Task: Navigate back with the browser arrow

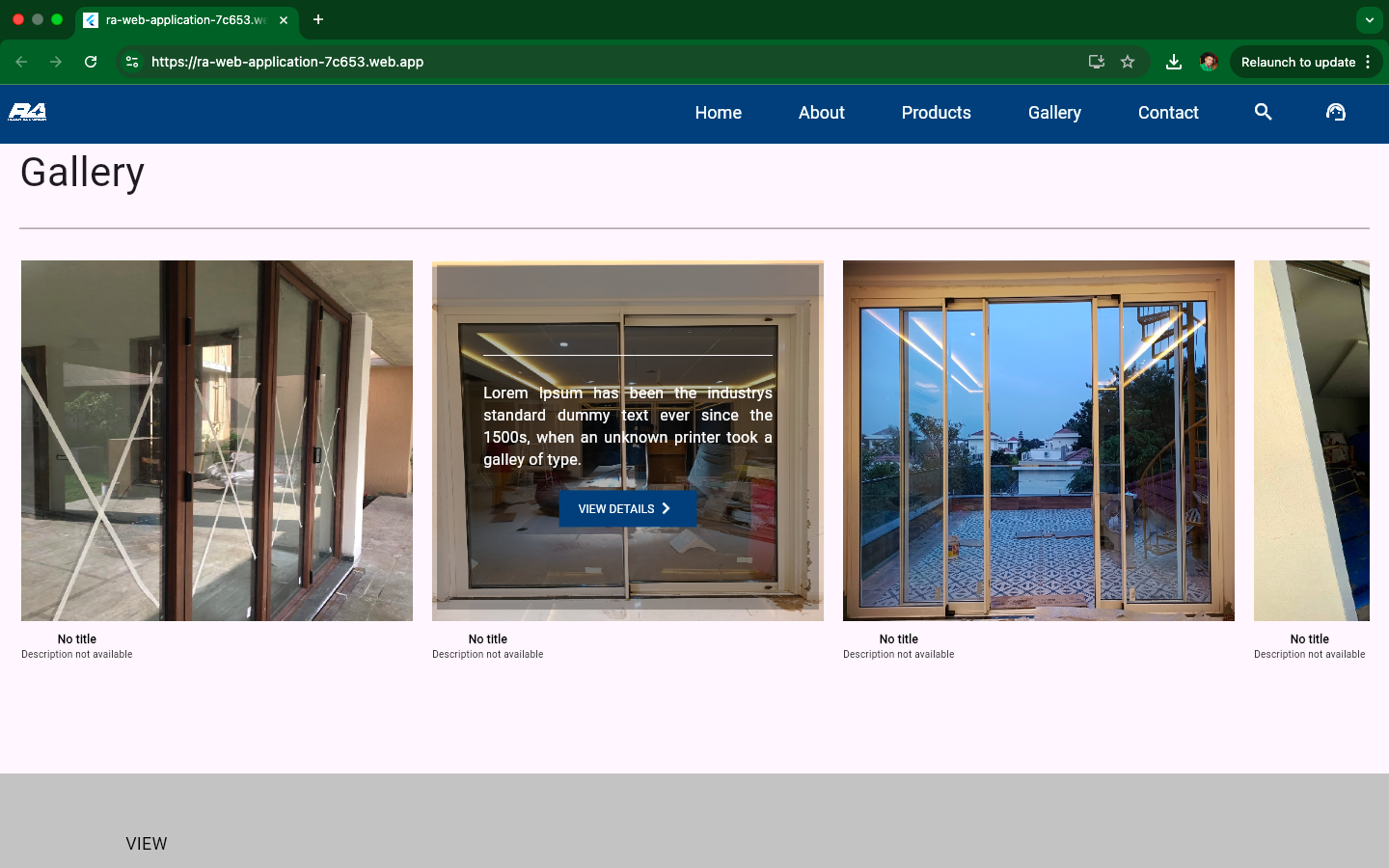Action: point(21,61)
